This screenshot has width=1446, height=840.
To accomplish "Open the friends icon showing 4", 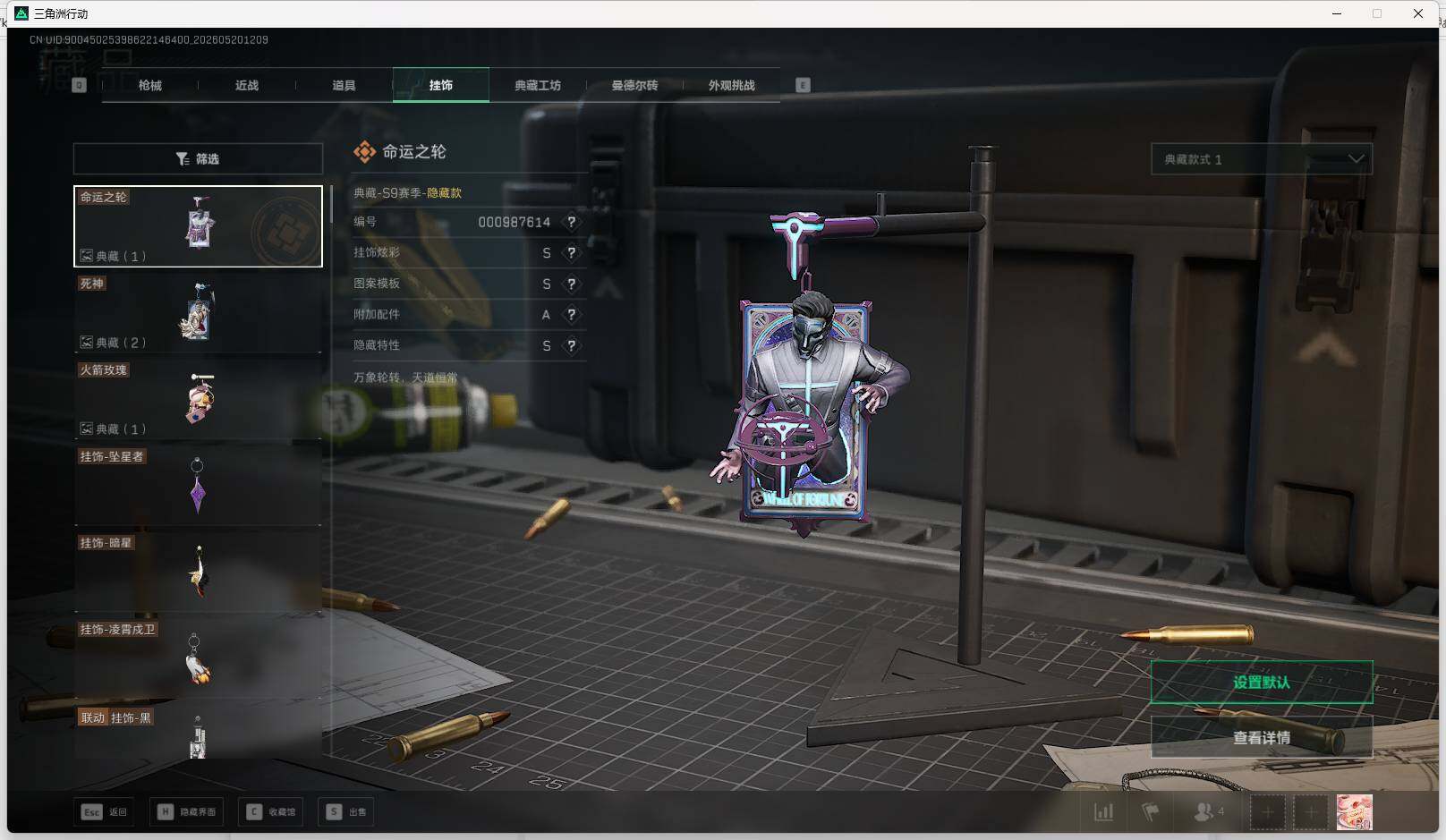I will (1209, 812).
